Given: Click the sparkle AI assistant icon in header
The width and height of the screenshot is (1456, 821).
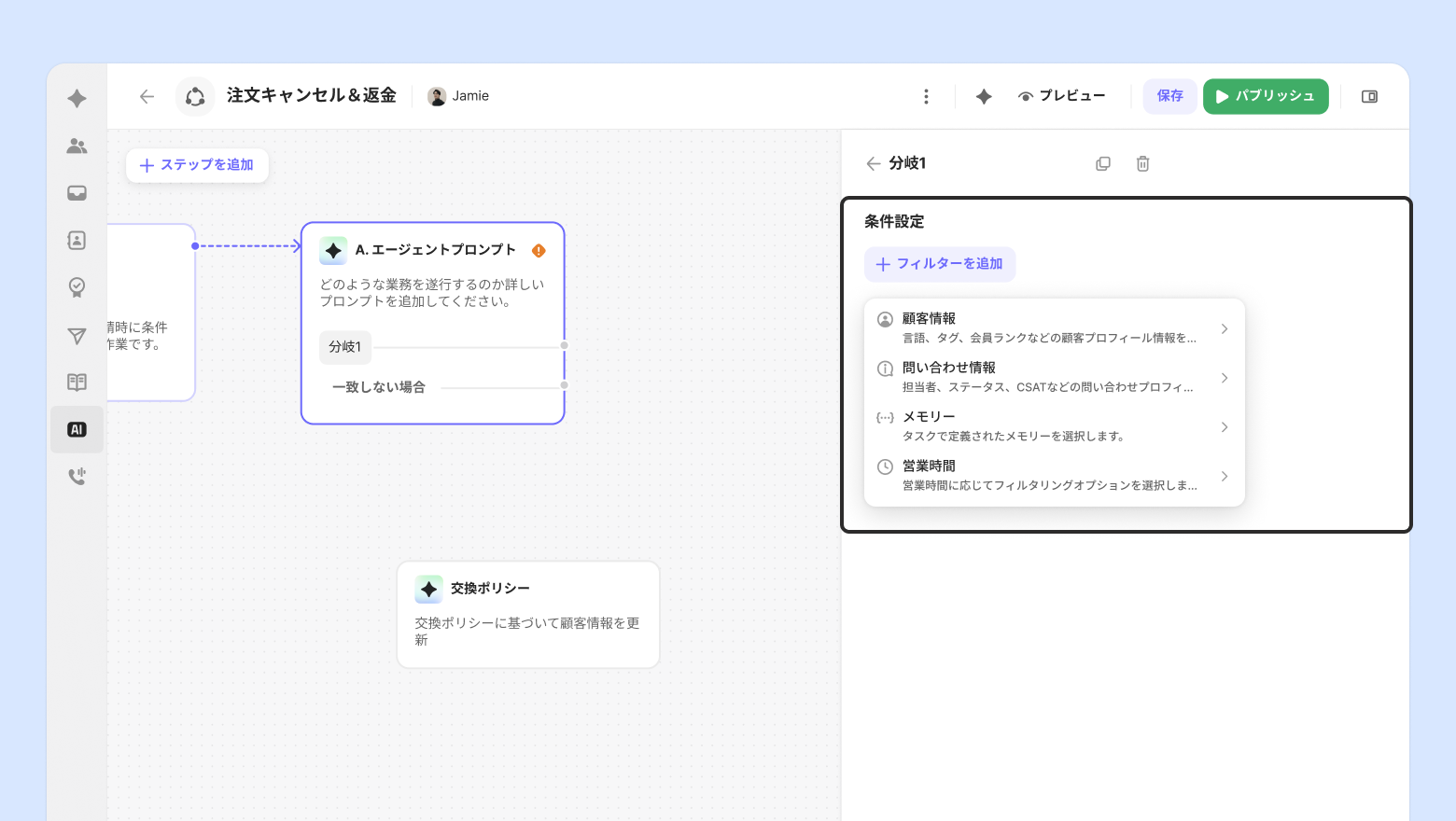Looking at the screenshot, I should pyautogui.click(x=984, y=96).
